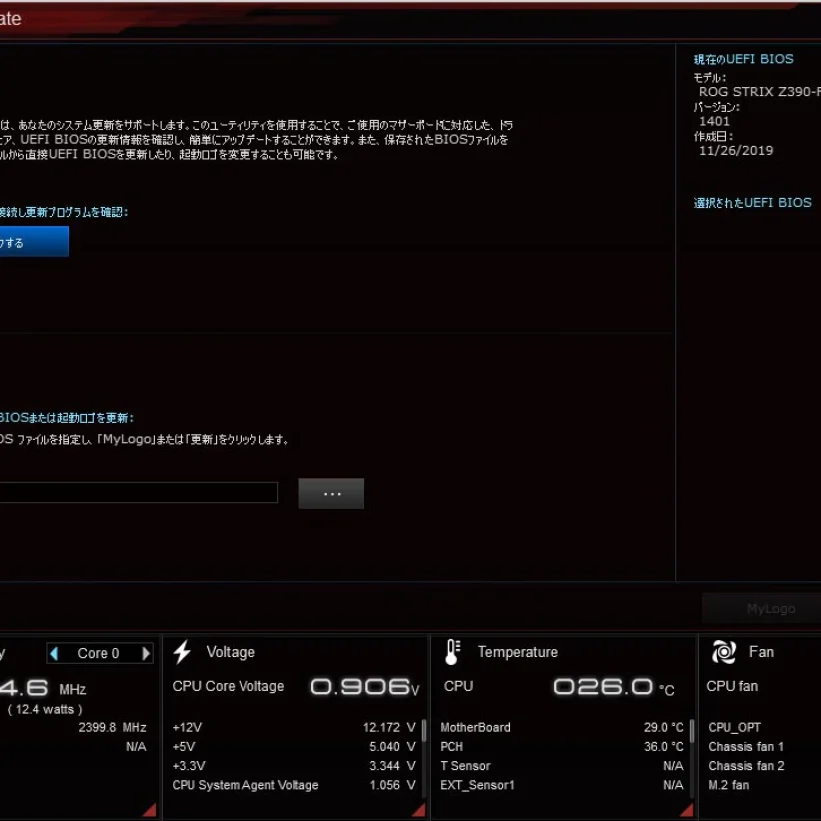Click the +12V reading 12.172 V
The width and height of the screenshot is (821, 821).
point(389,727)
